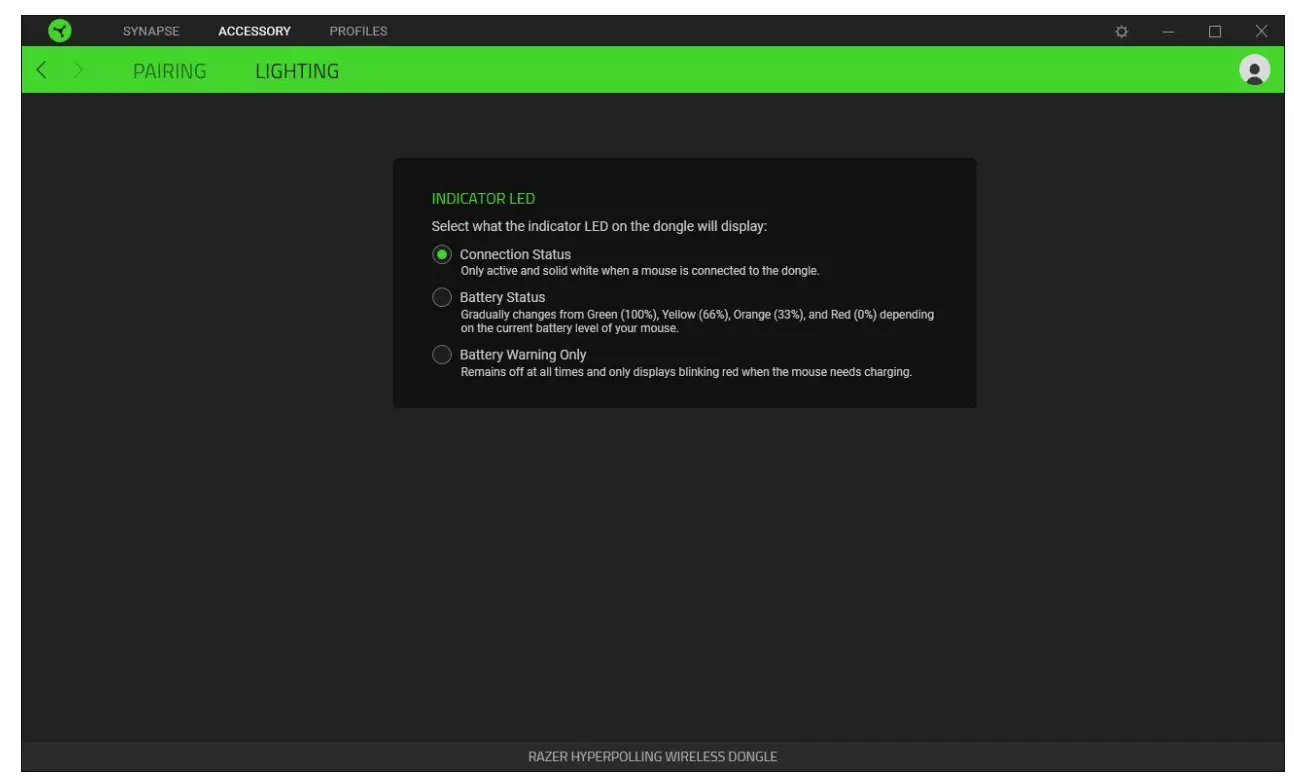Click the Indicator LED heading
This screenshot has height=780, width=1294.
(x=483, y=199)
